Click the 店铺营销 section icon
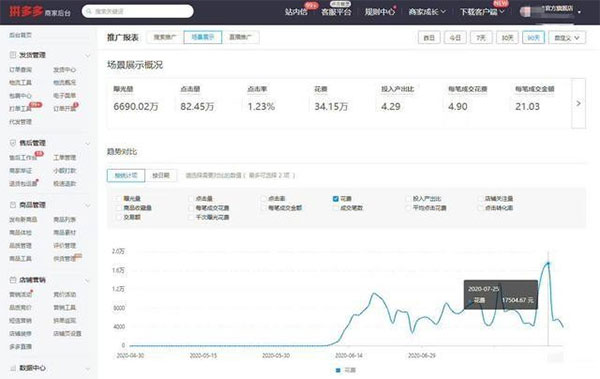 13,280
